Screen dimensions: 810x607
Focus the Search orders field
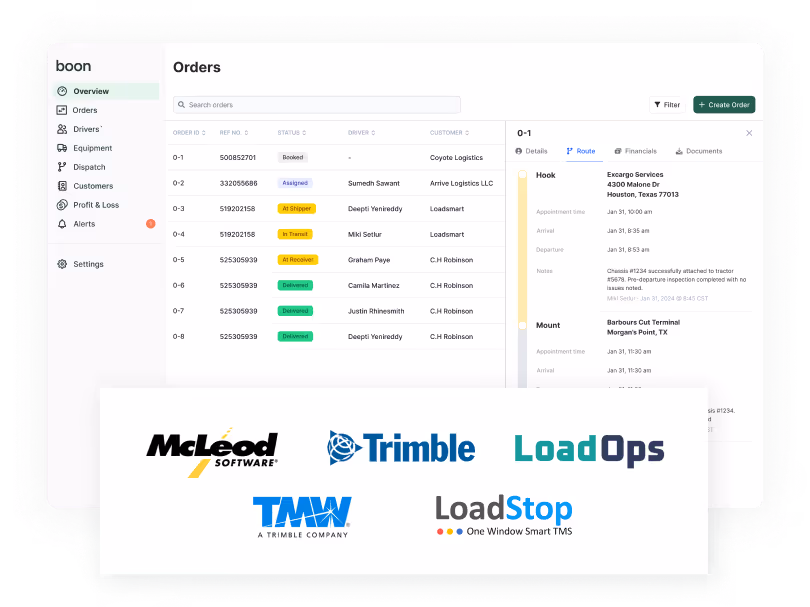317,105
